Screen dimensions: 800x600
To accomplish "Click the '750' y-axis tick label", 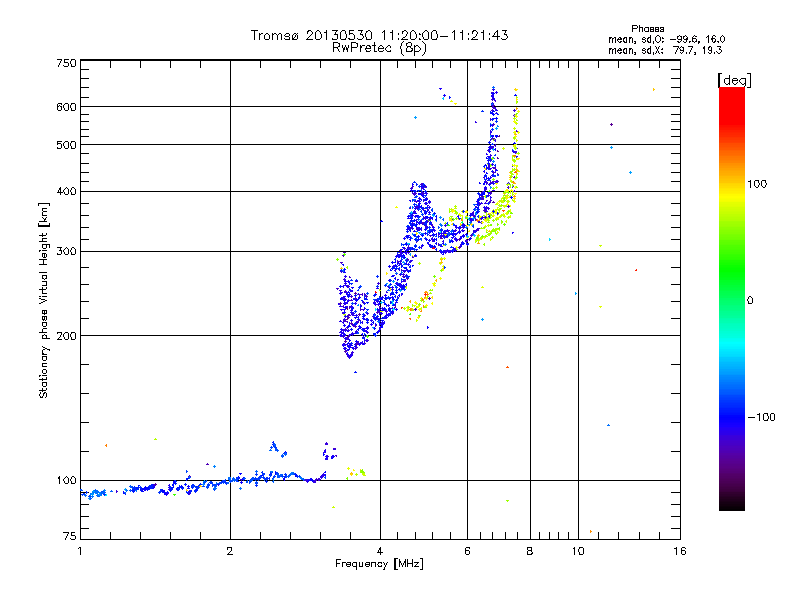I will click(66, 63).
